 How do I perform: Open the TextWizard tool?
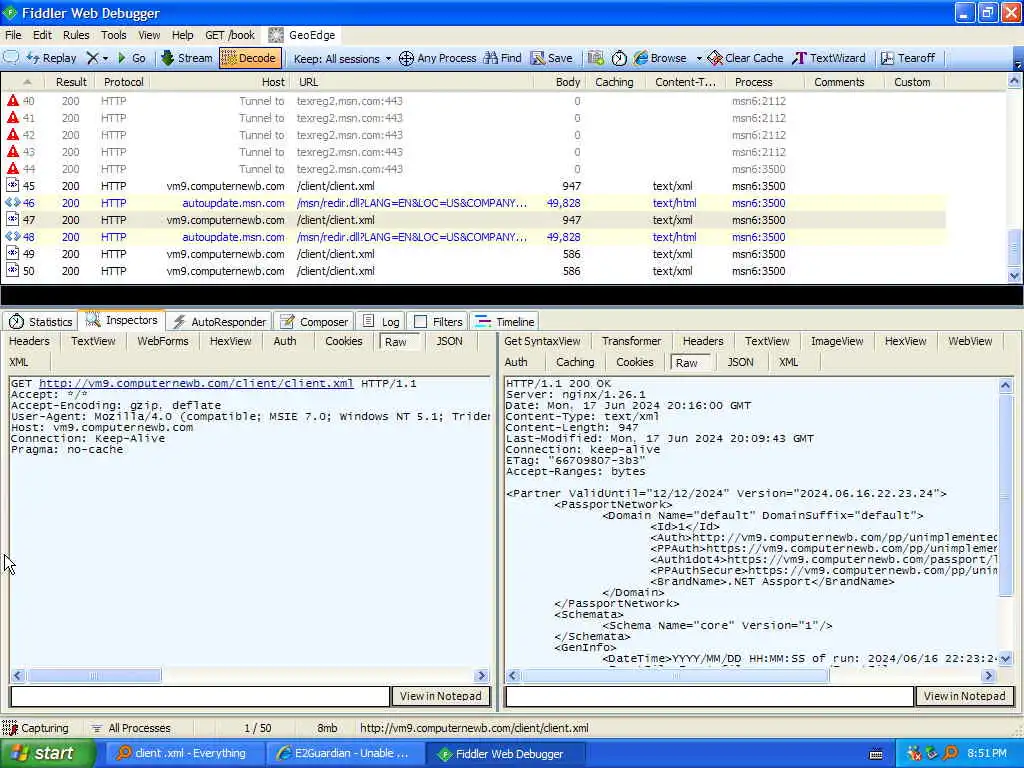[829, 58]
